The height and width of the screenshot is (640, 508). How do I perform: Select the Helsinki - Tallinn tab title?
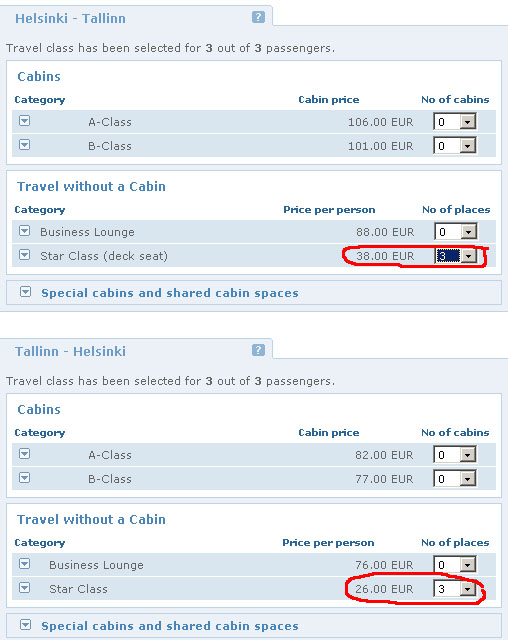pos(70,19)
